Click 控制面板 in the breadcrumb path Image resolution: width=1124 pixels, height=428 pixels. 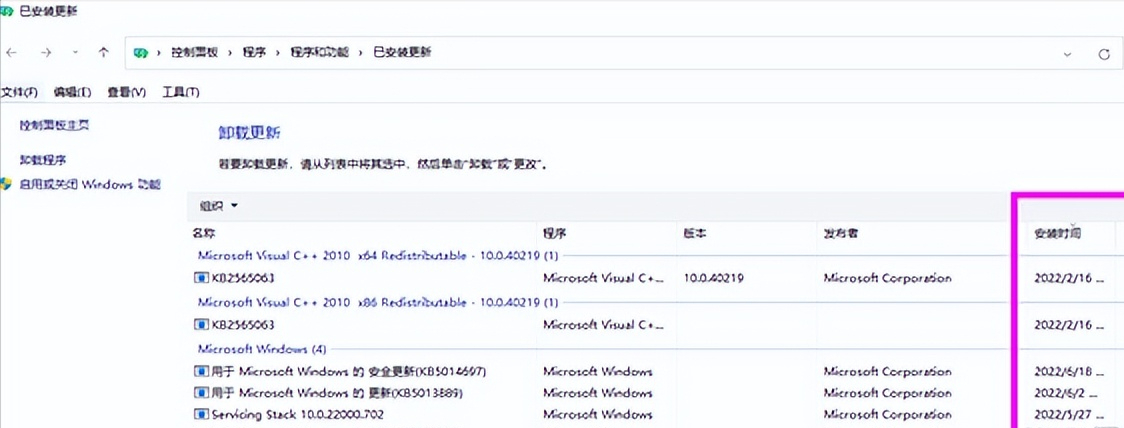194,52
